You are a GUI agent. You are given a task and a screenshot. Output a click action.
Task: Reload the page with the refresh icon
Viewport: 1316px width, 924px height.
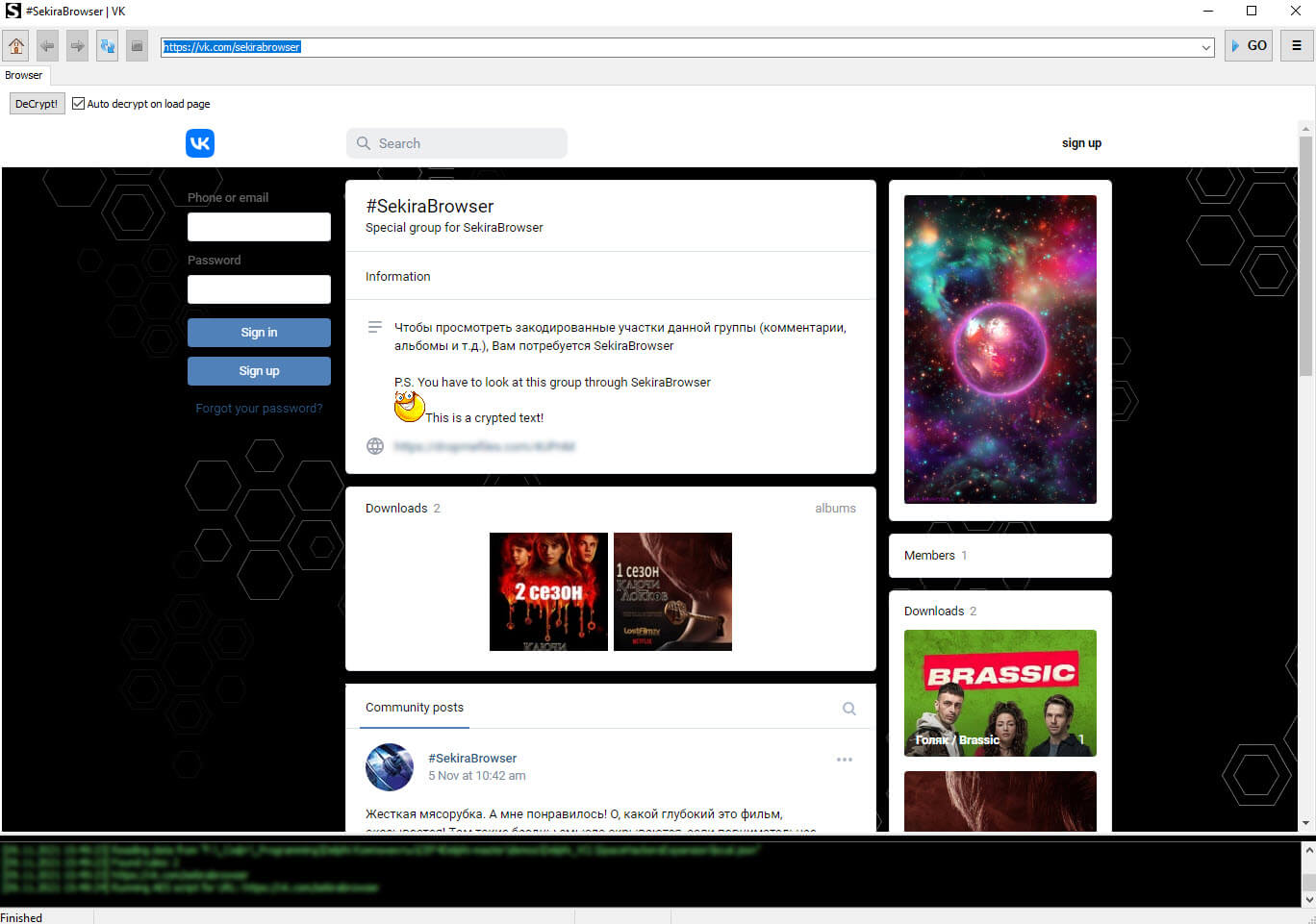point(107,46)
